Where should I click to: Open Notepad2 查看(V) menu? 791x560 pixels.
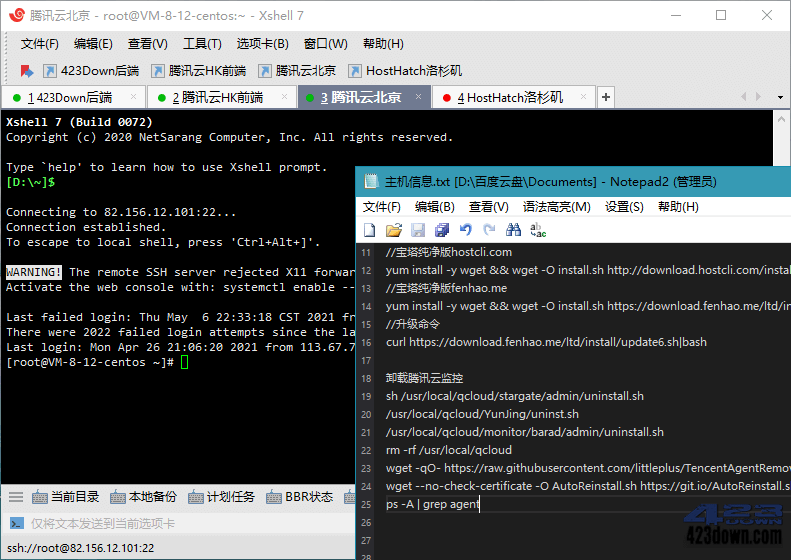point(488,207)
